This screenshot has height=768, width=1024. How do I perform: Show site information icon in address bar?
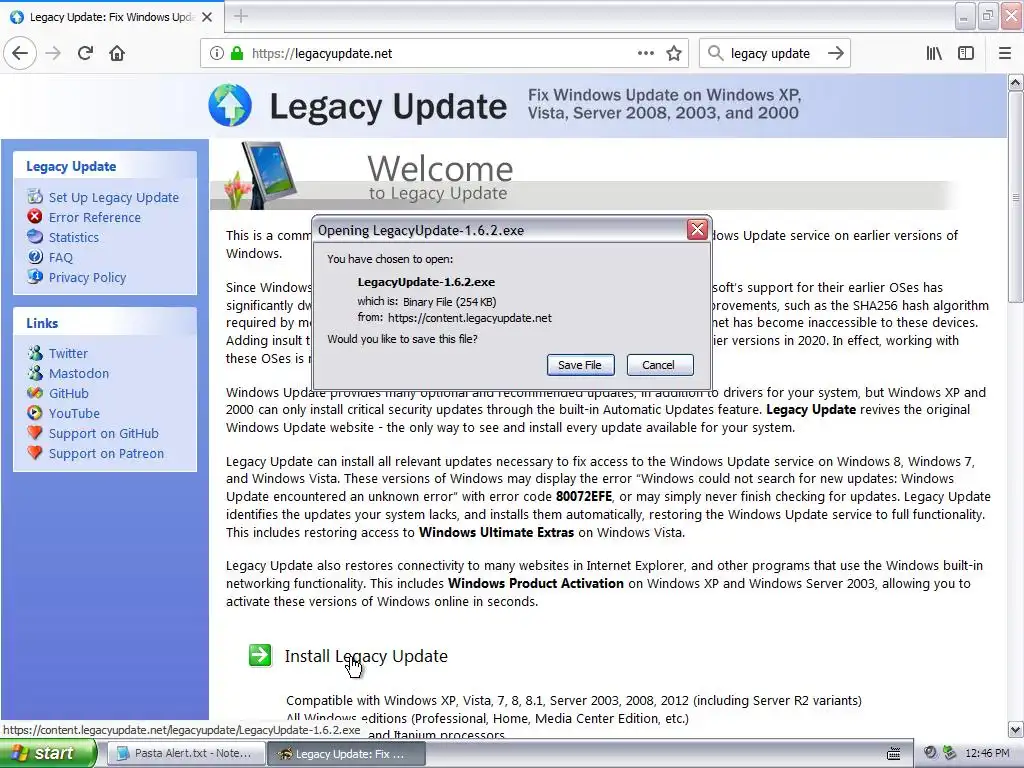pyautogui.click(x=216, y=54)
